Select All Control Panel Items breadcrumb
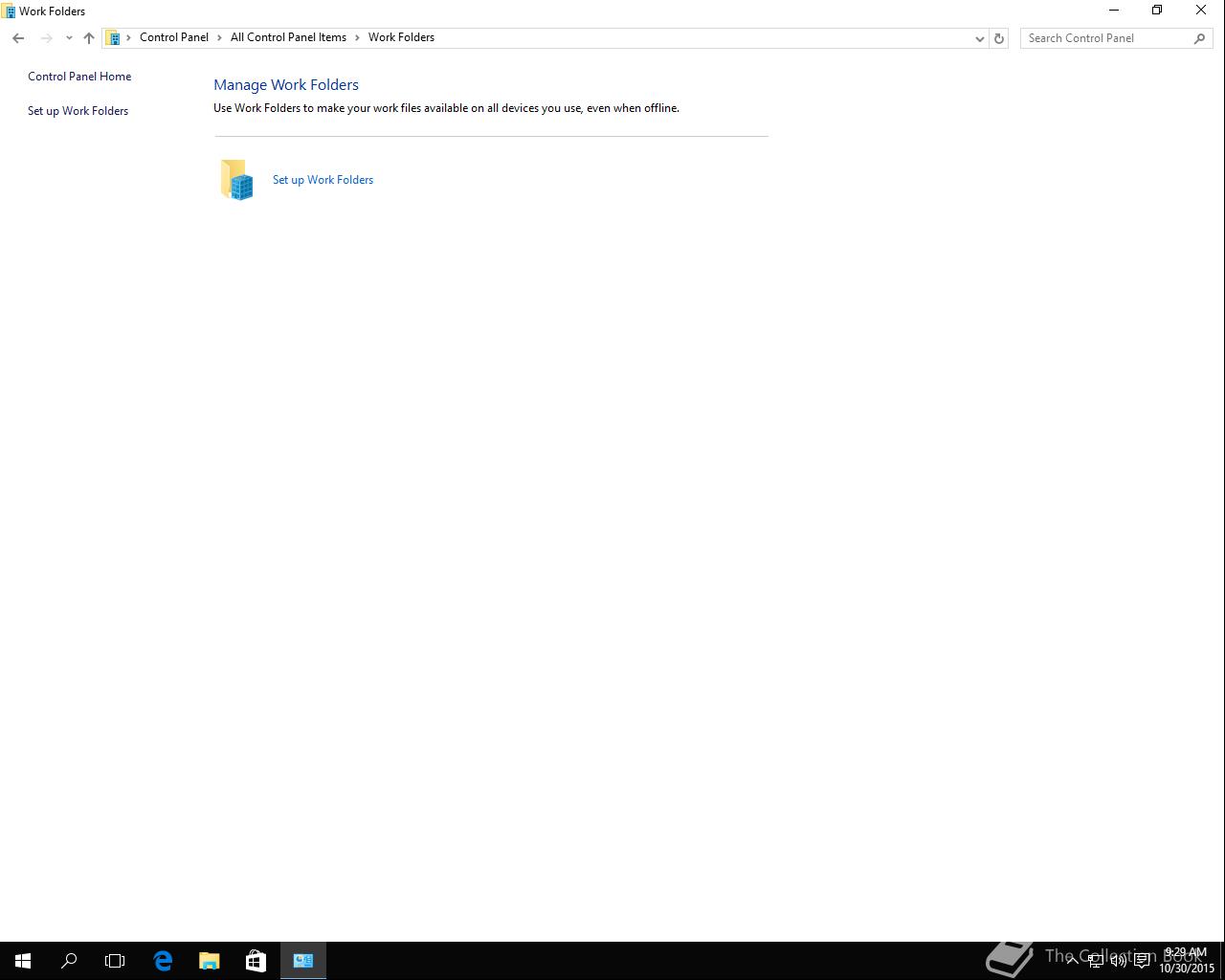 point(288,37)
